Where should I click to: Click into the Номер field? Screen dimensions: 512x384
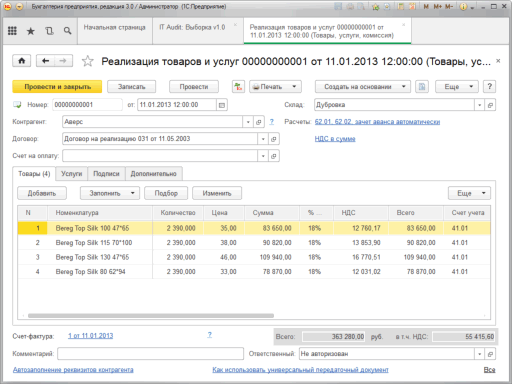point(87,105)
